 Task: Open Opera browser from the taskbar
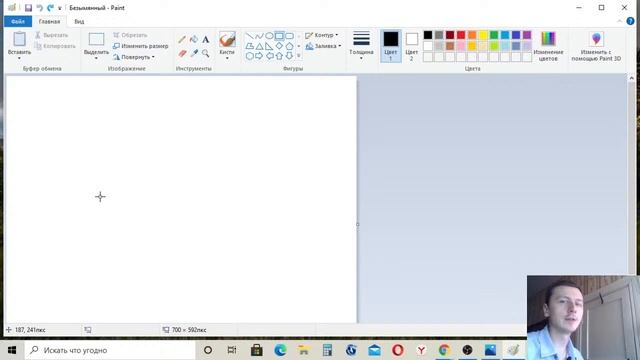(398, 350)
